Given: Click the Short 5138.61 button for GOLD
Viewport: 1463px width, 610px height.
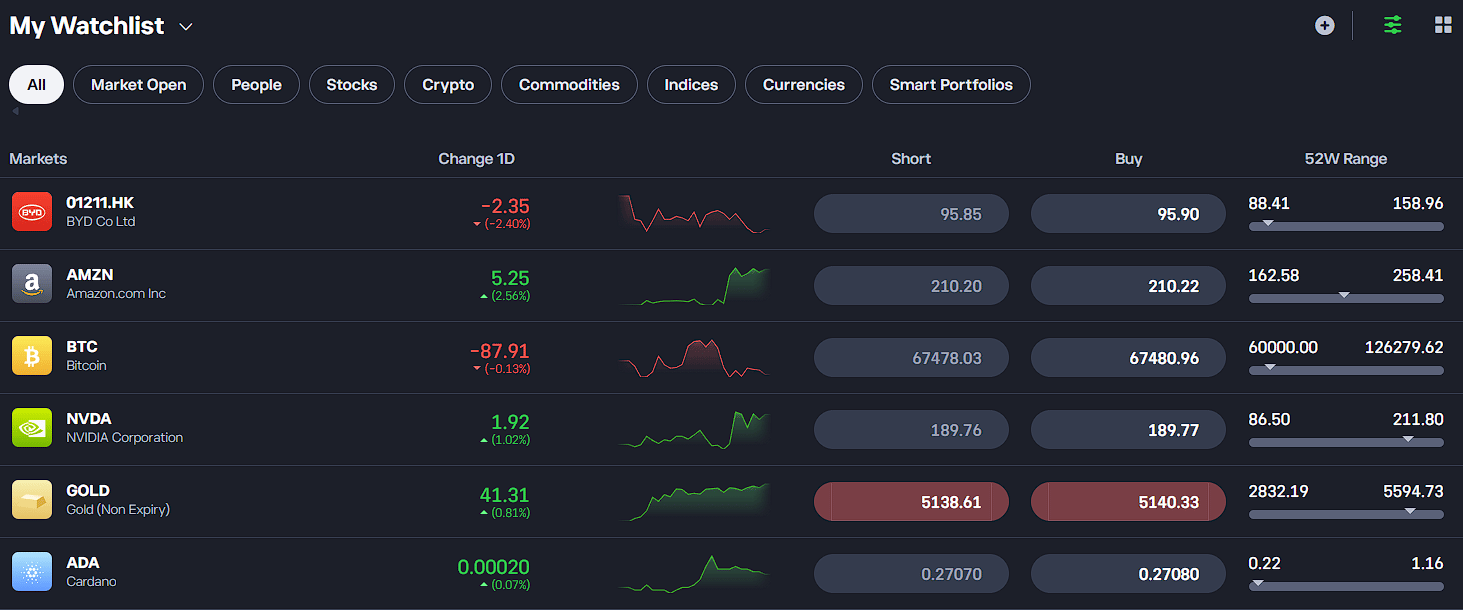Looking at the screenshot, I should point(911,502).
